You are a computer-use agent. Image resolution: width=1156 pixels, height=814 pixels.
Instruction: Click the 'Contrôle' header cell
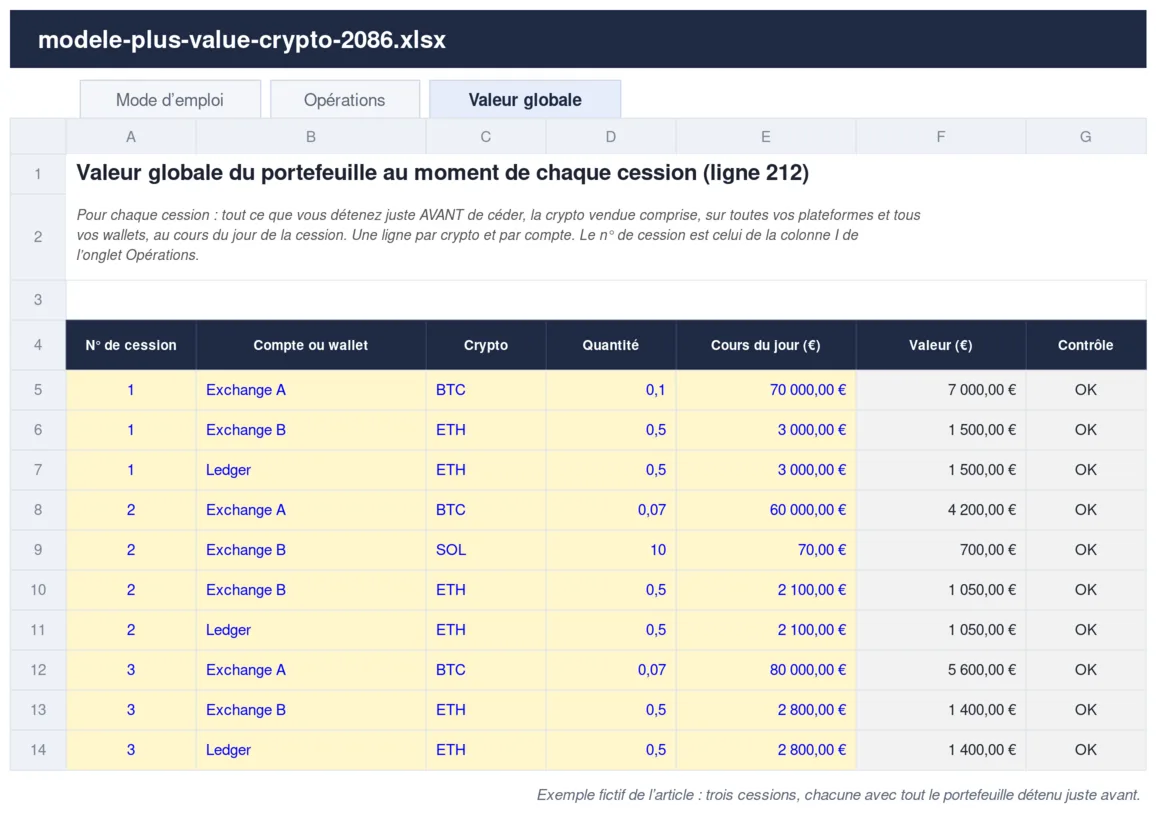click(1086, 345)
